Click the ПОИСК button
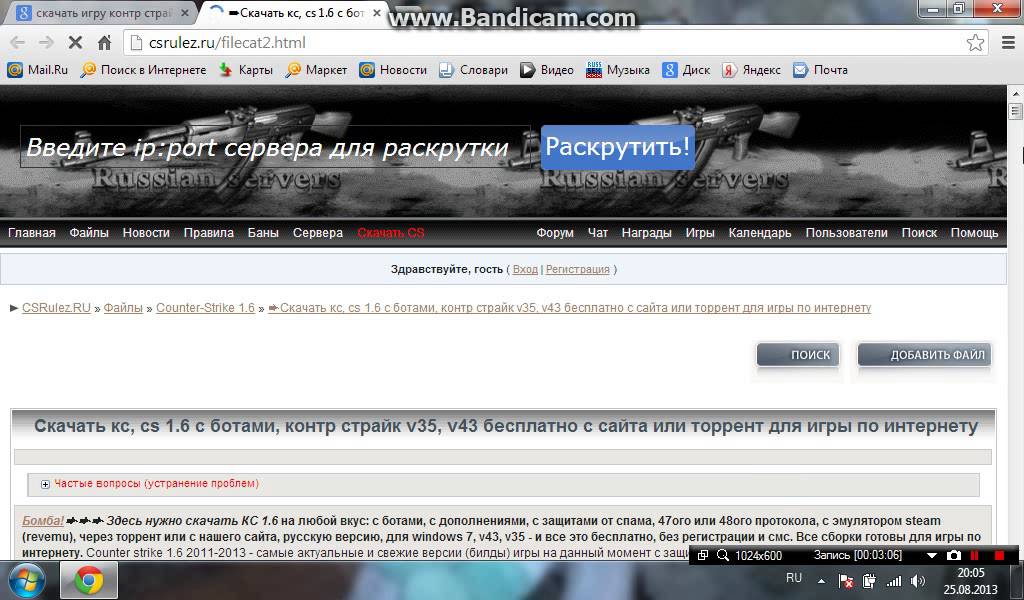The height and width of the screenshot is (600, 1024). pos(797,355)
